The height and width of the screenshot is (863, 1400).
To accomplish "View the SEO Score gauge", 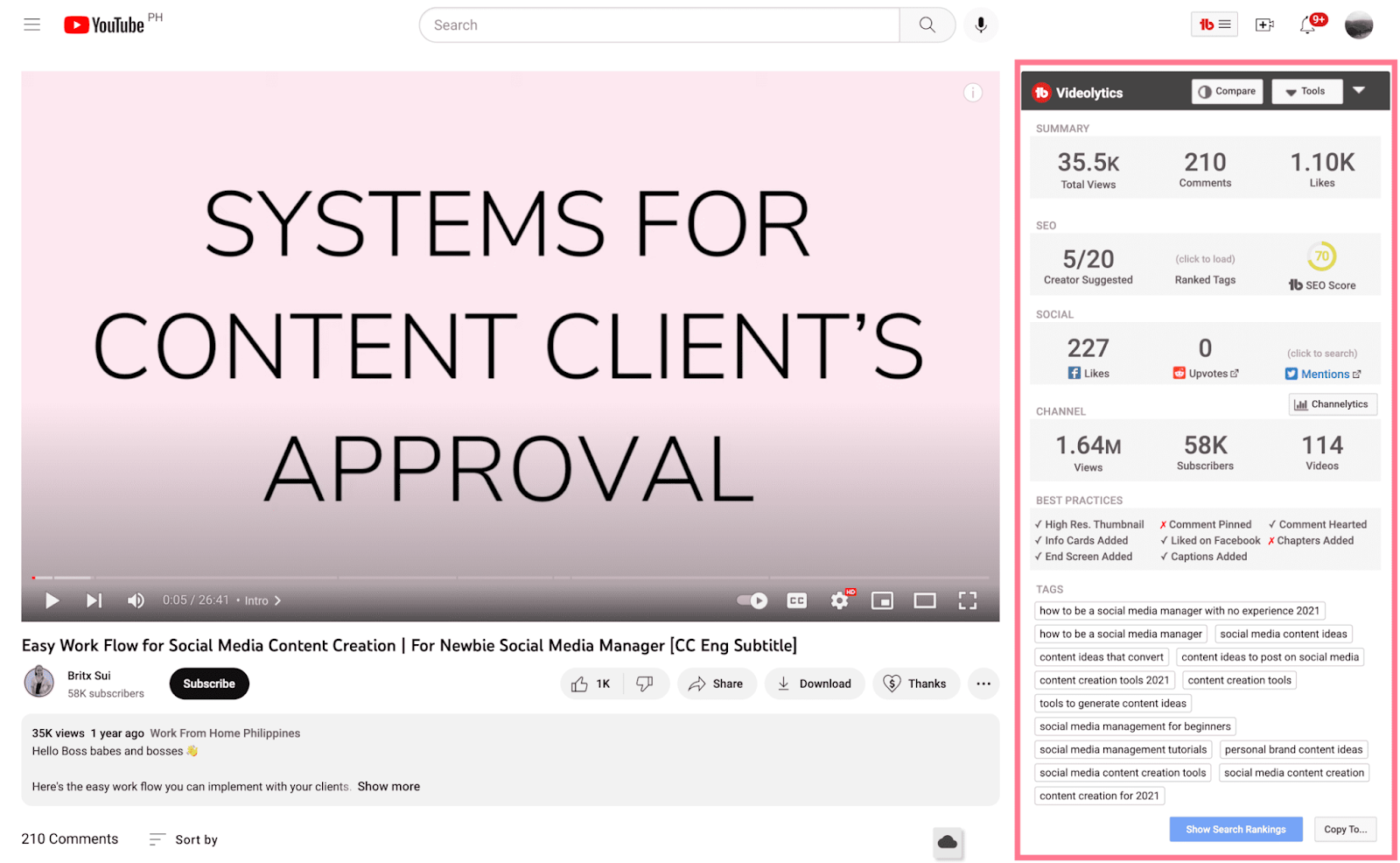I will point(1321,256).
